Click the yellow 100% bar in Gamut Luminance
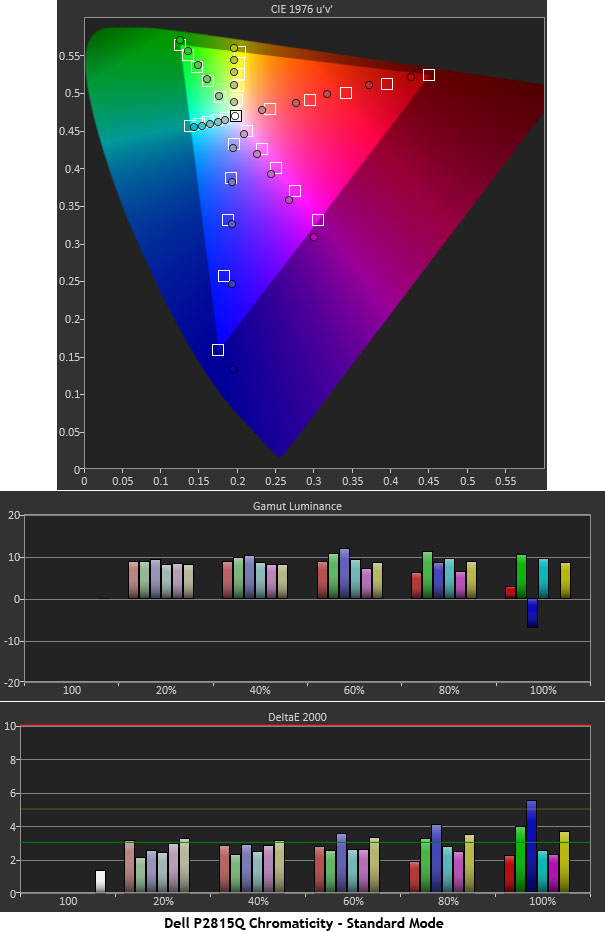 pos(565,580)
